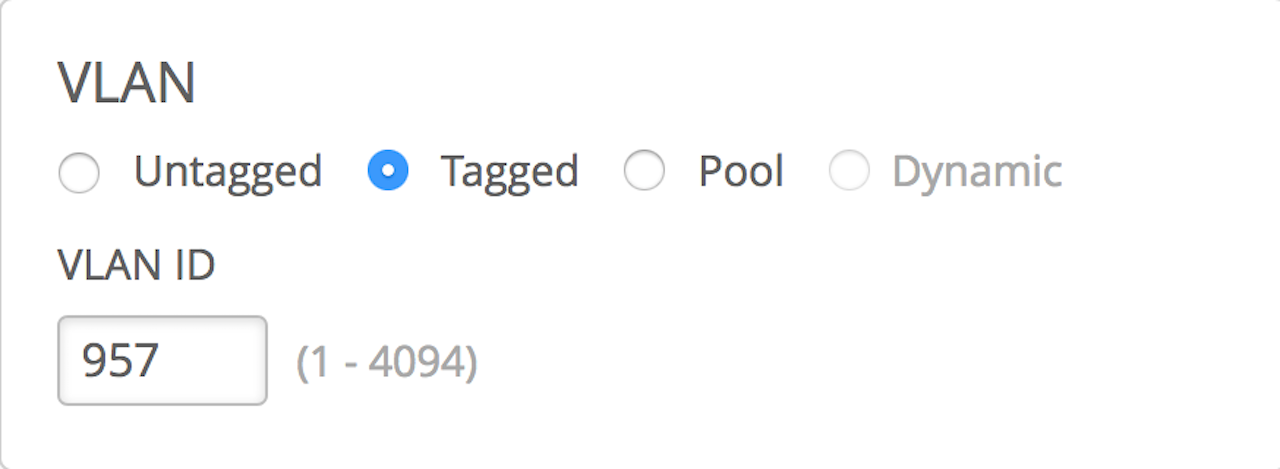
Task: Click the "Pool" text label
Action: tap(740, 172)
